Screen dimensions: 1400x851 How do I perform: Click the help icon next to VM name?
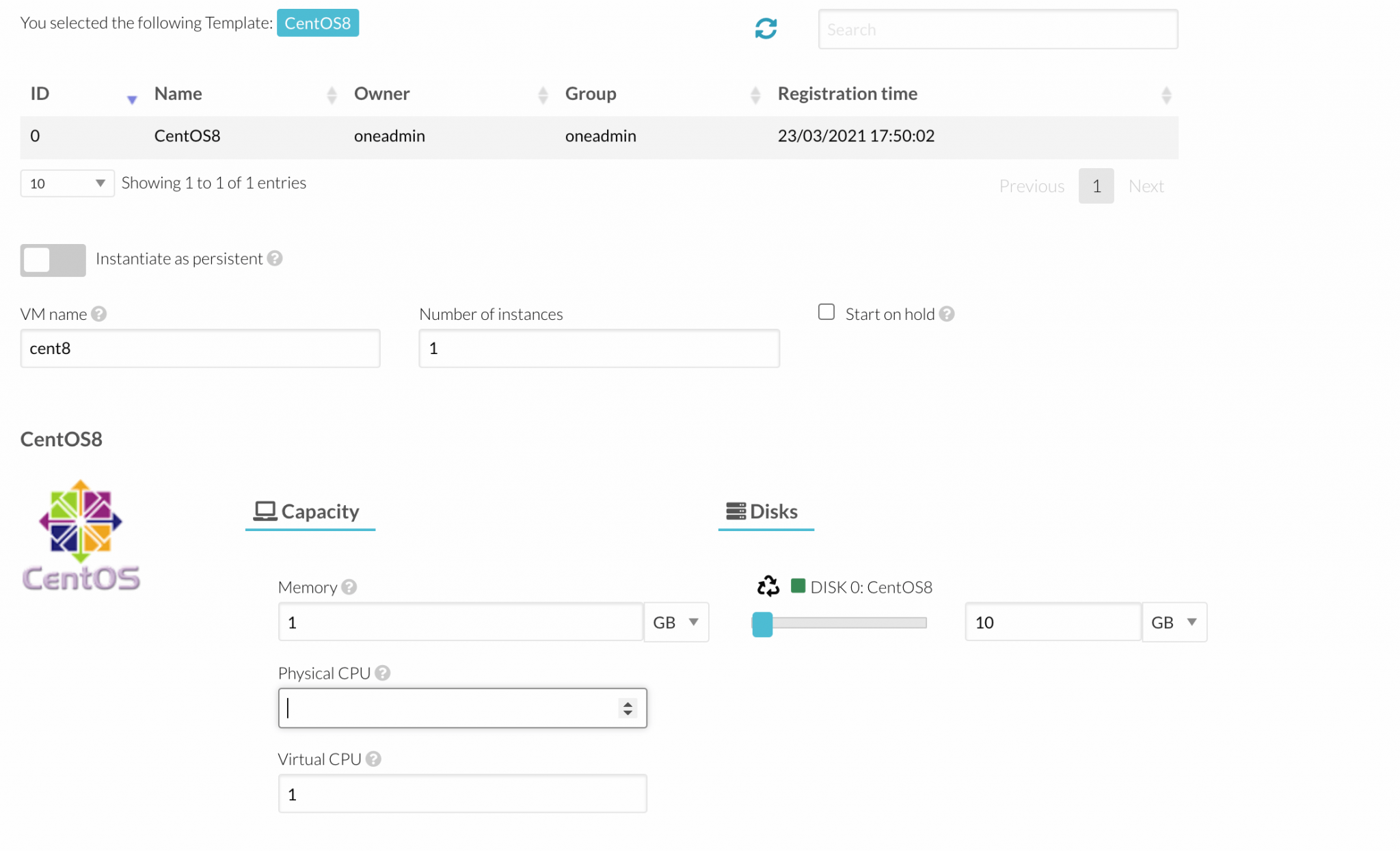tap(98, 314)
